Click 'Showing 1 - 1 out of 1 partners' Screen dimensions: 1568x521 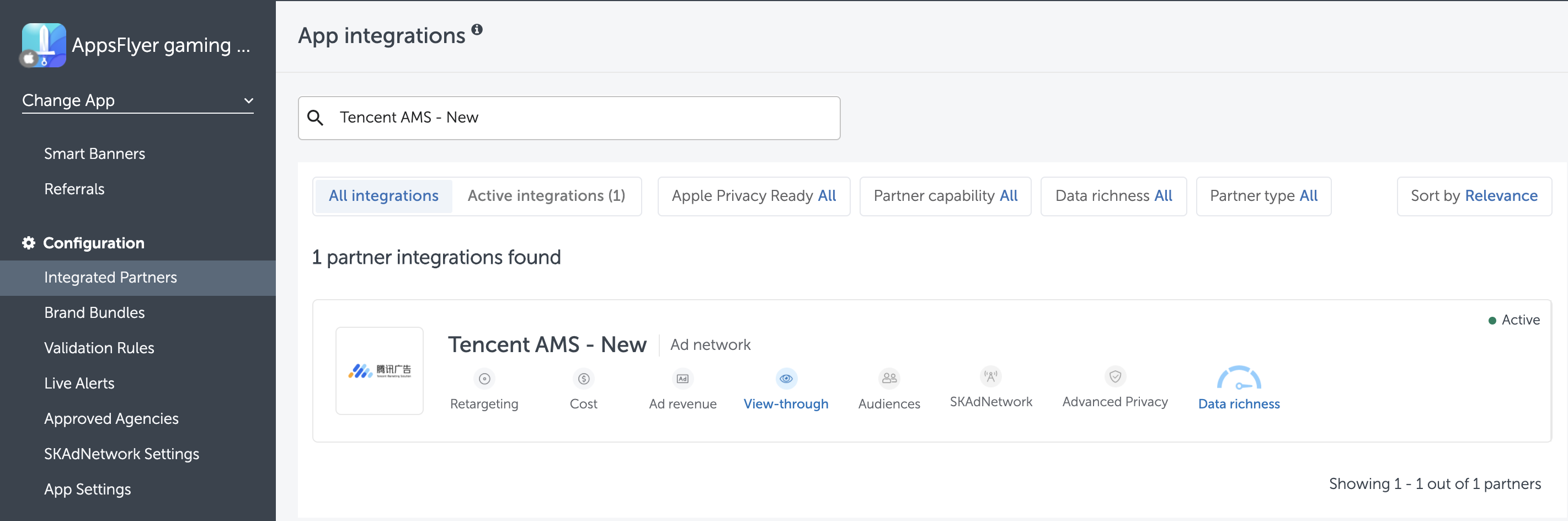1434,484
